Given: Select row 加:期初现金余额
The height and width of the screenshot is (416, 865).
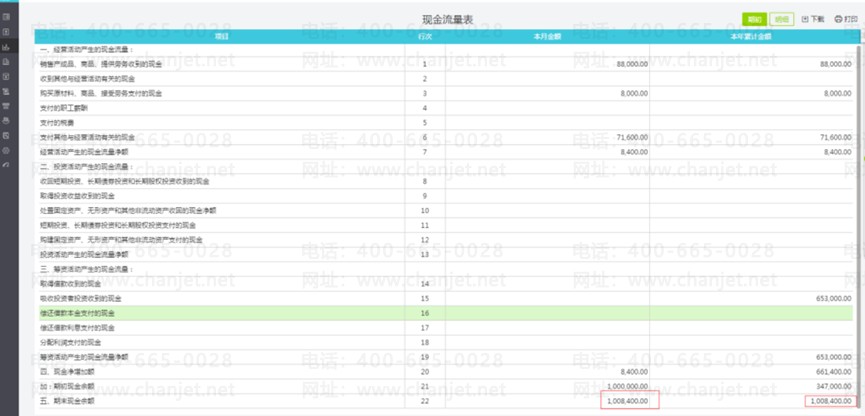Looking at the screenshot, I should (x=444, y=386).
